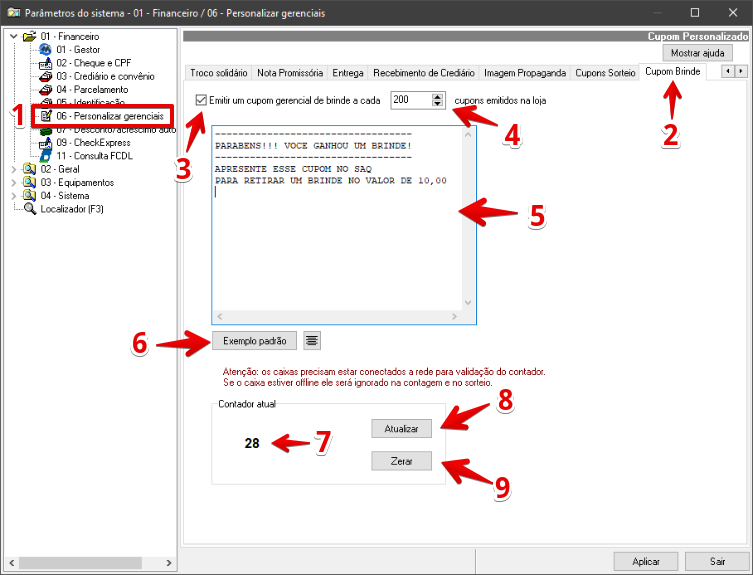Select the 02 - Cheque e CPF icon

point(45,63)
